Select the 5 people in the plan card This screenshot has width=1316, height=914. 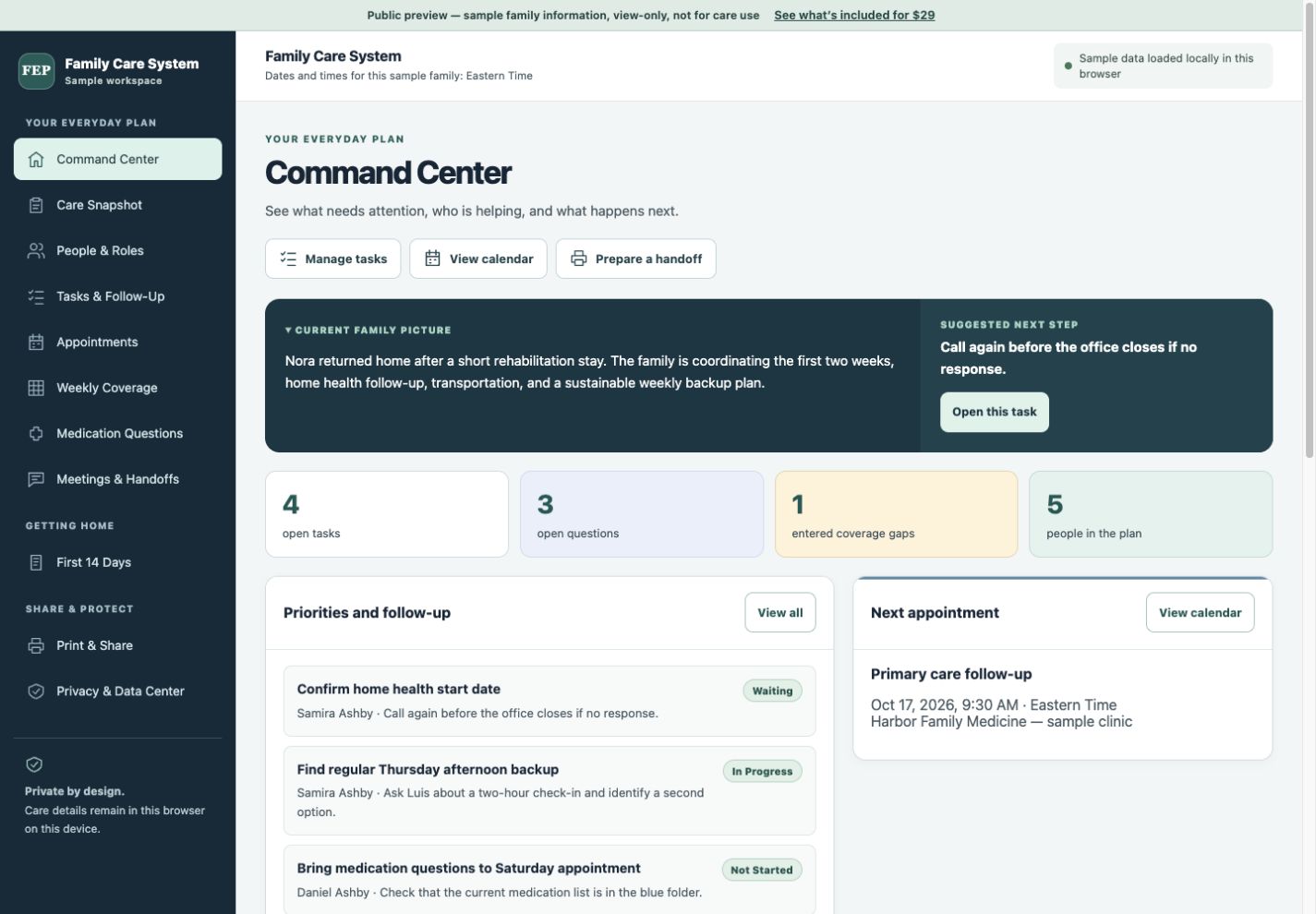(x=1151, y=514)
